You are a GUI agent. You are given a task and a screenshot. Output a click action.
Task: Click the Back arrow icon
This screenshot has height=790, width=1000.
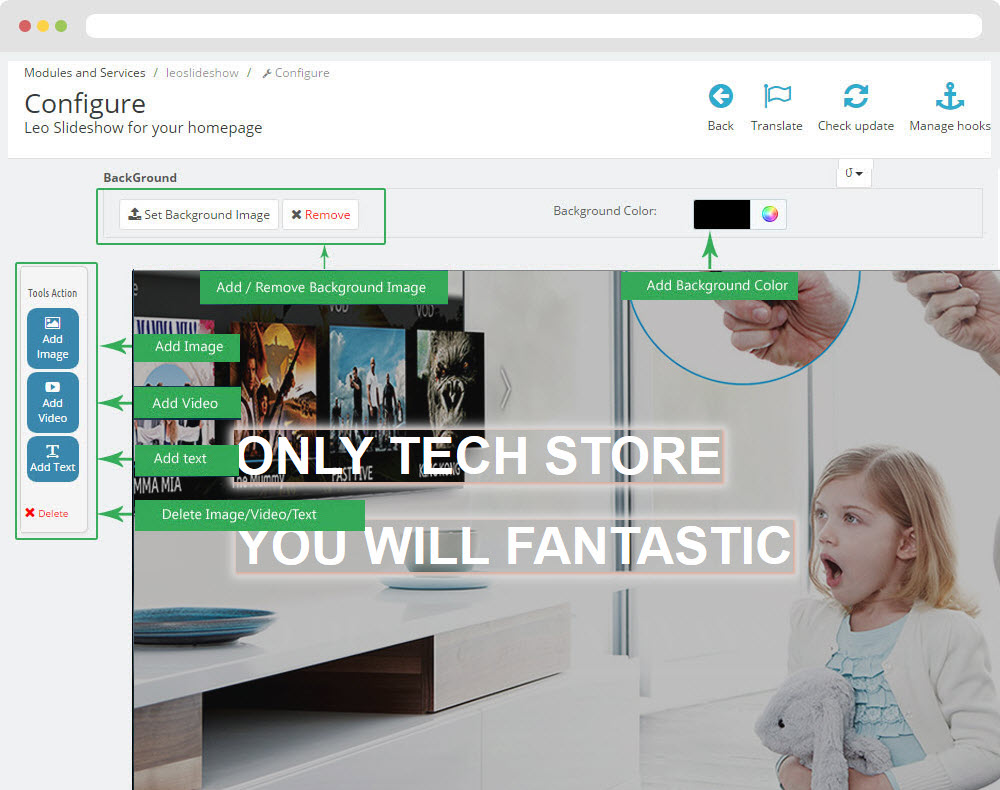tap(721, 97)
